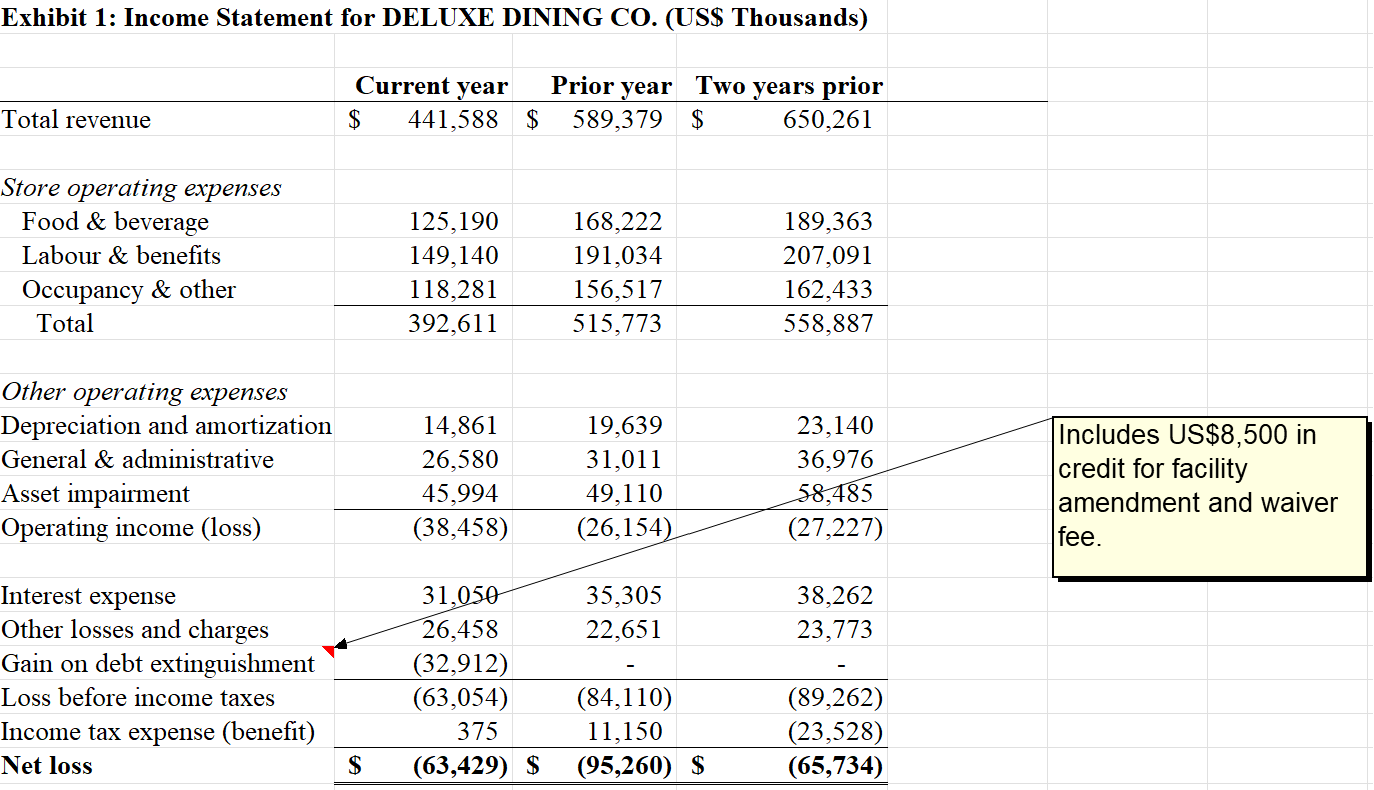Select the Total revenue label cell
Viewport: 1374px width, 790px height.
click(x=75, y=119)
